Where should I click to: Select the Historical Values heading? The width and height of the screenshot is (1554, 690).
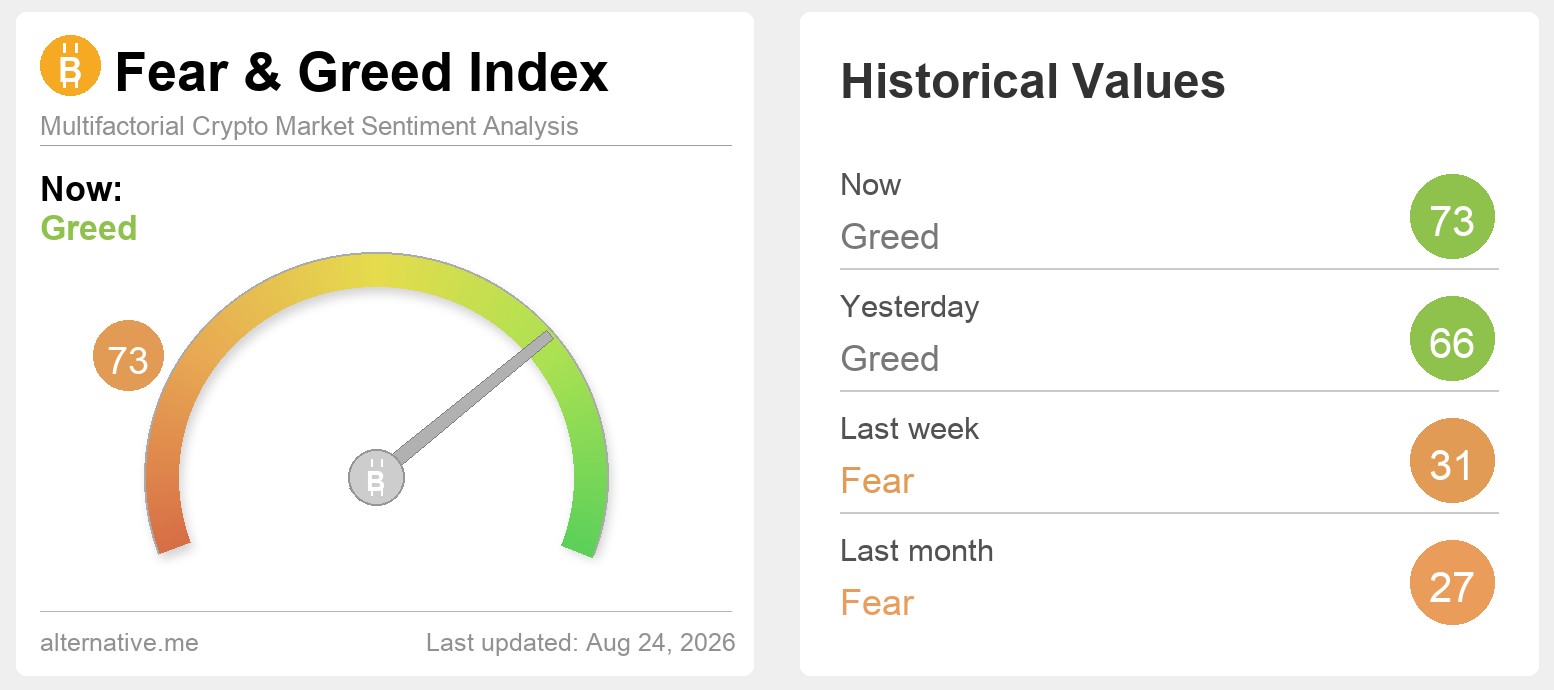click(1032, 81)
